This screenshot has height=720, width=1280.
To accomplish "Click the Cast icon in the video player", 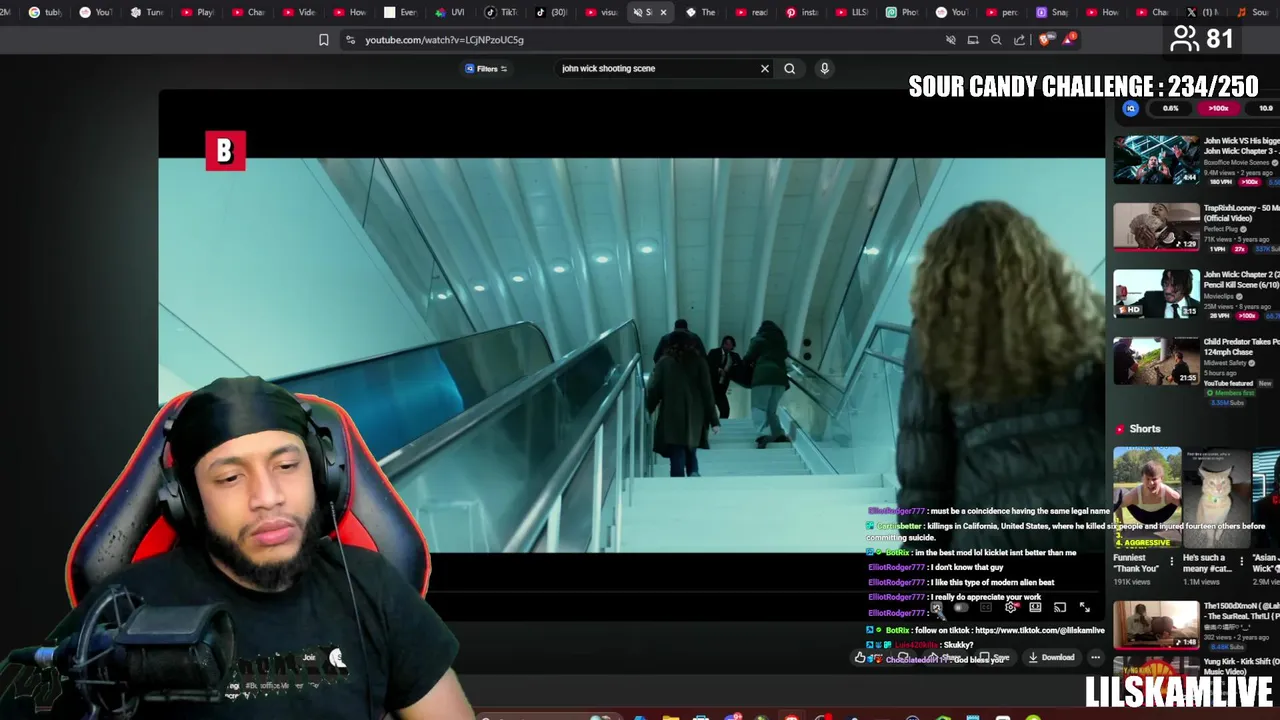I will point(1060,607).
